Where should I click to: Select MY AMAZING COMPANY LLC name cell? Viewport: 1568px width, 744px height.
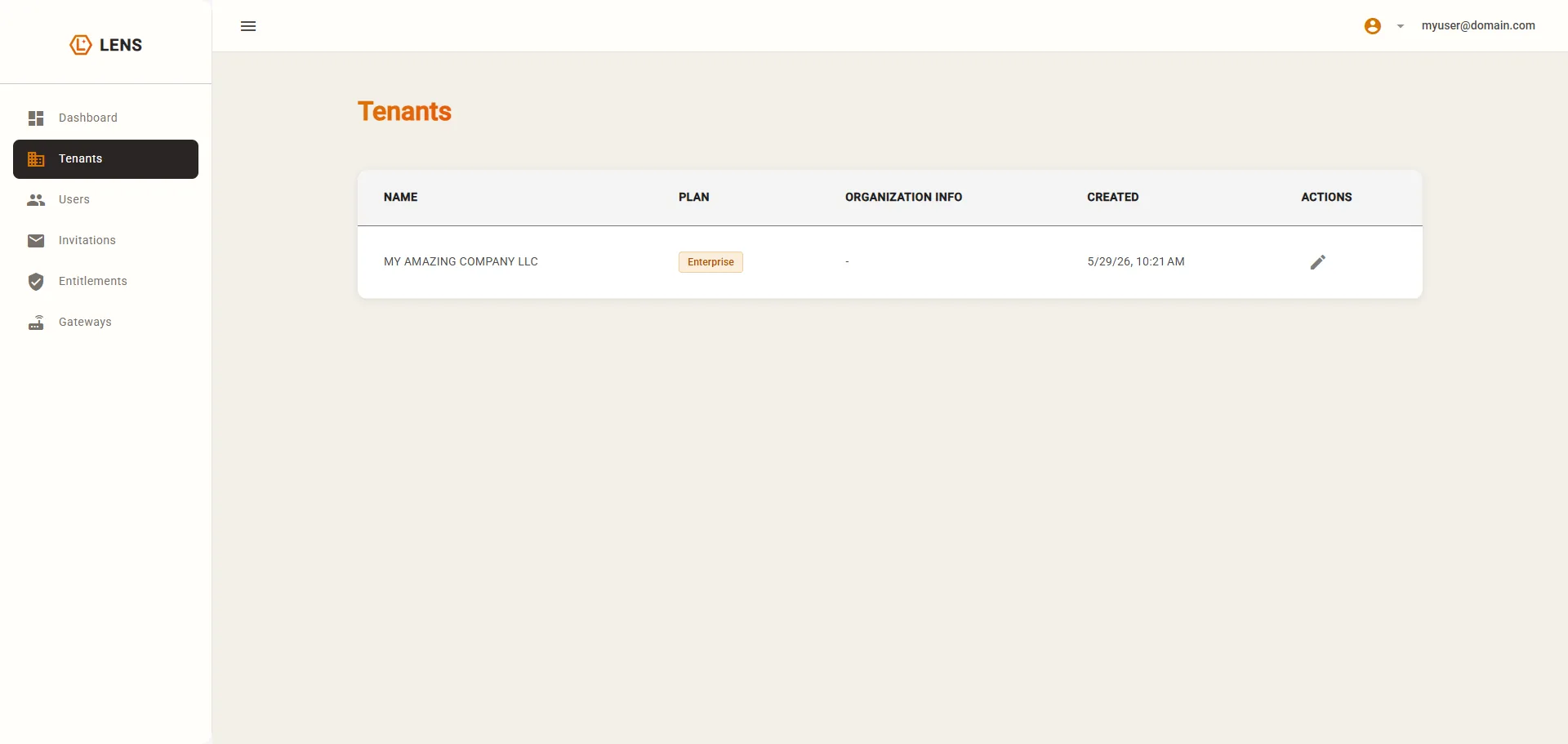(x=461, y=261)
